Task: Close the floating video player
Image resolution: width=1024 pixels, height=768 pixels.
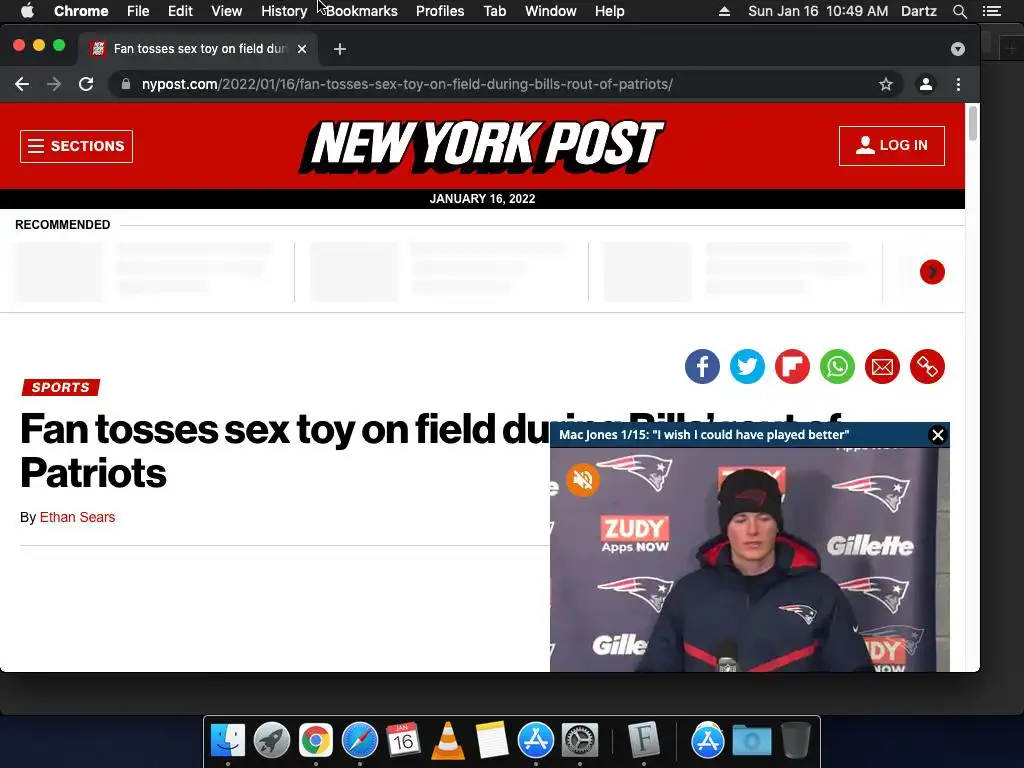Action: point(938,435)
